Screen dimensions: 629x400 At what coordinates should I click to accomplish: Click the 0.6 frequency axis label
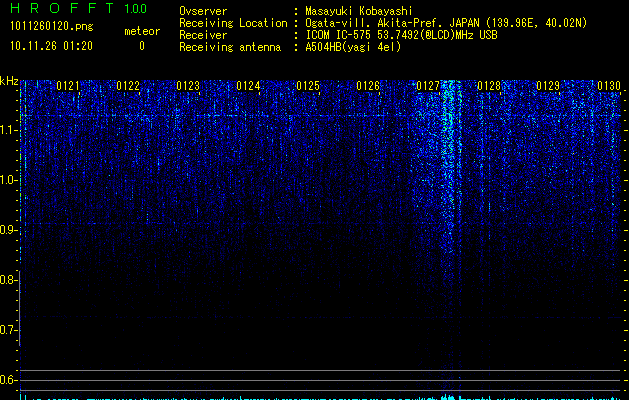8,380
